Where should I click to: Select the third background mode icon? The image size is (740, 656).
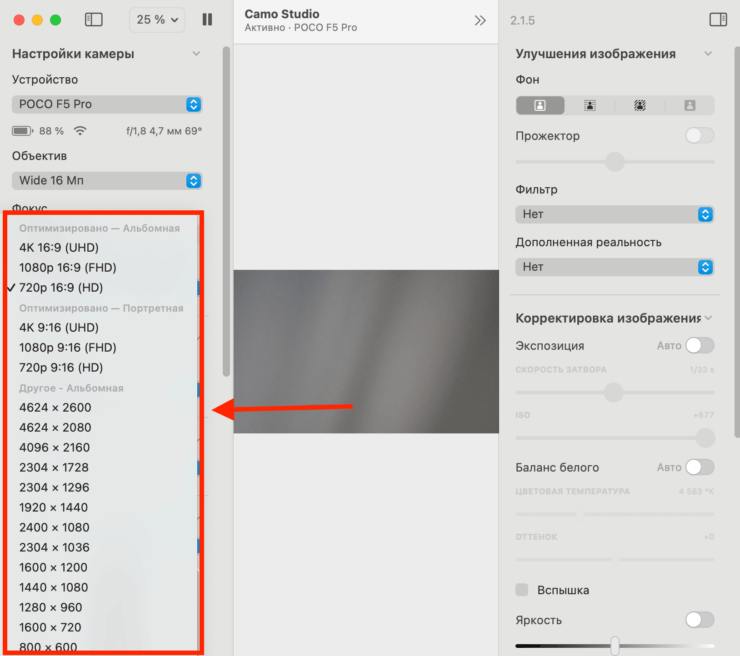pyautogui.click(x=640, y=105)
